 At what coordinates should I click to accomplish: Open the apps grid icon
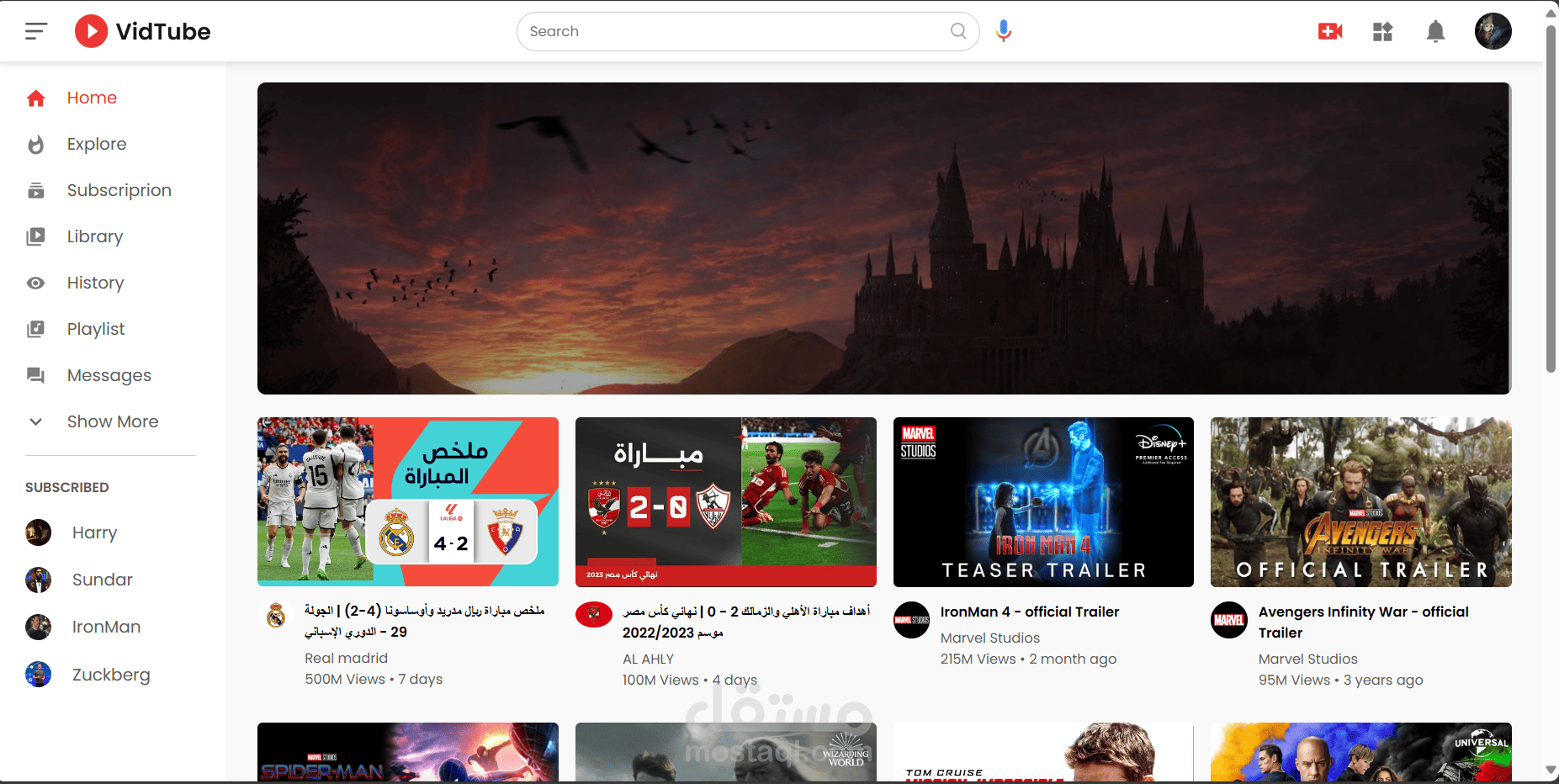pyautogui.click(x=1382, y=32)
